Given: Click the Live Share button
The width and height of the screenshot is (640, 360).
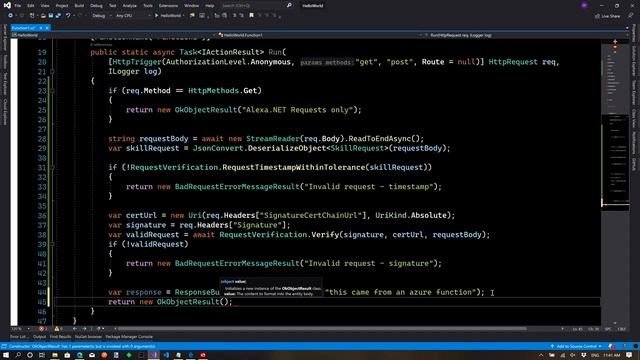Looking at the screenshot, I should point(608,16).
